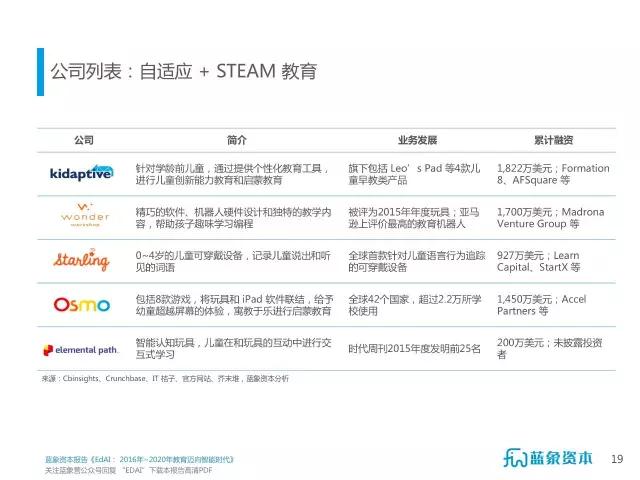Click the footer line 关注蓝象营公众号回复
Viewport: 640px width, 480px height.
[x=129, y=470]
